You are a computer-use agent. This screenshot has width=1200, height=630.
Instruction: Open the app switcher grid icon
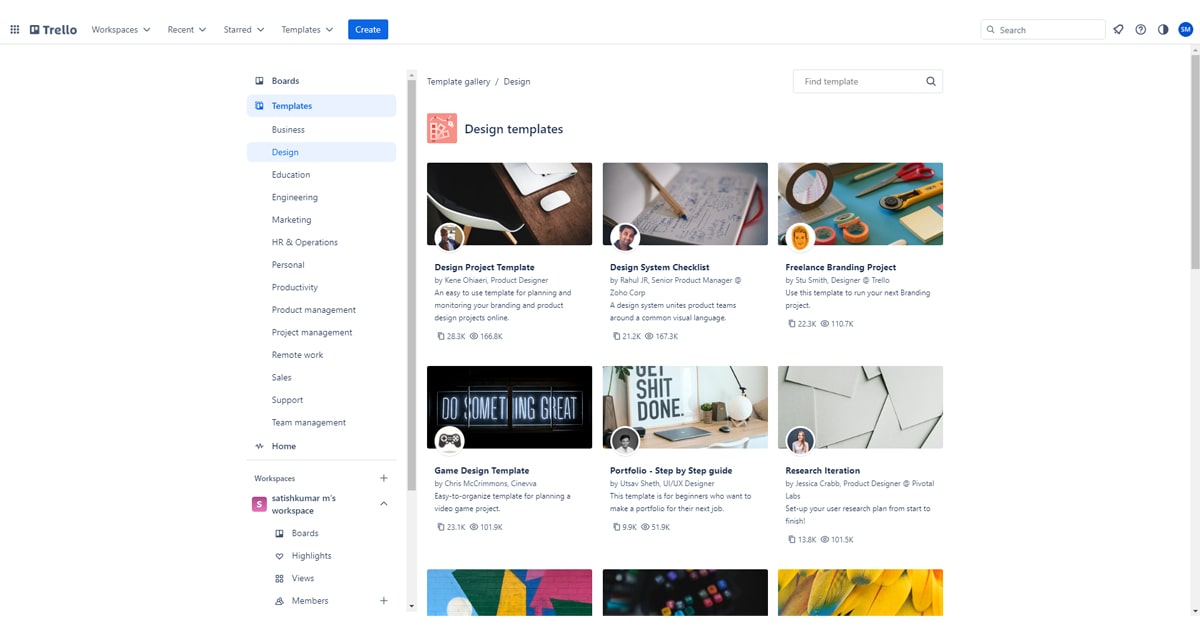point(15,30)
